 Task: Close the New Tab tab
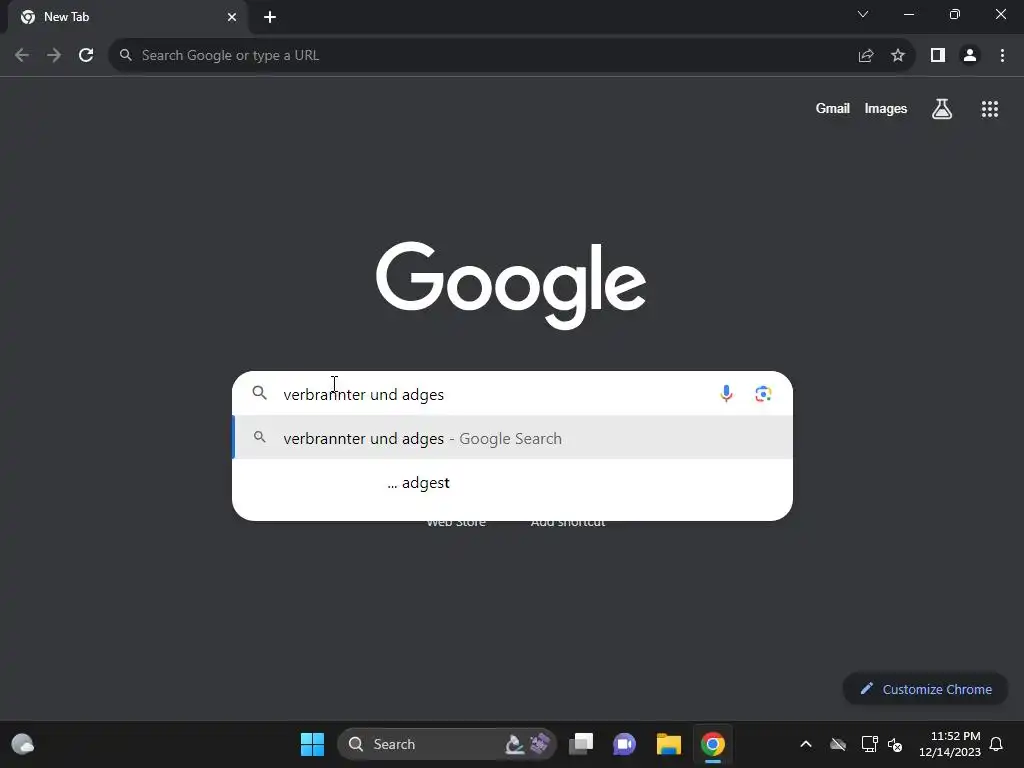232,17
